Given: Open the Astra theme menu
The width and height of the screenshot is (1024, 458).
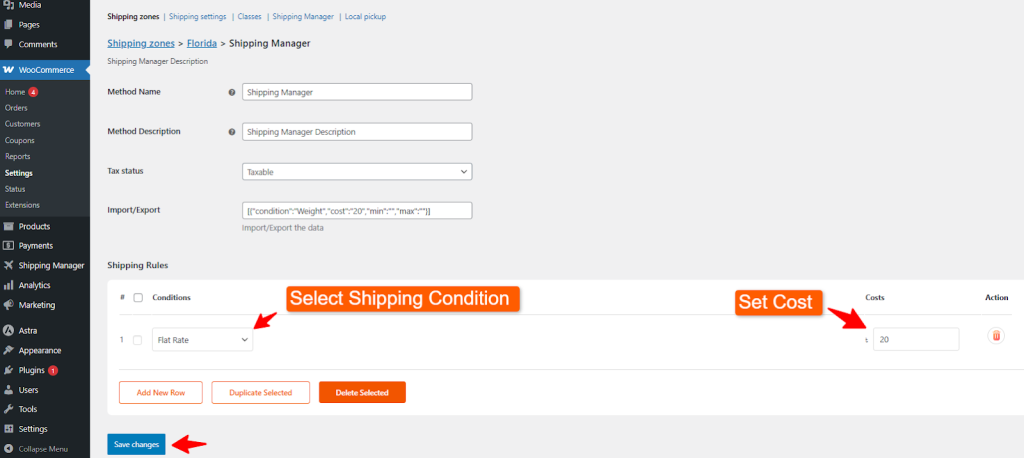Looking at the screenshot, I should [29, 330].
